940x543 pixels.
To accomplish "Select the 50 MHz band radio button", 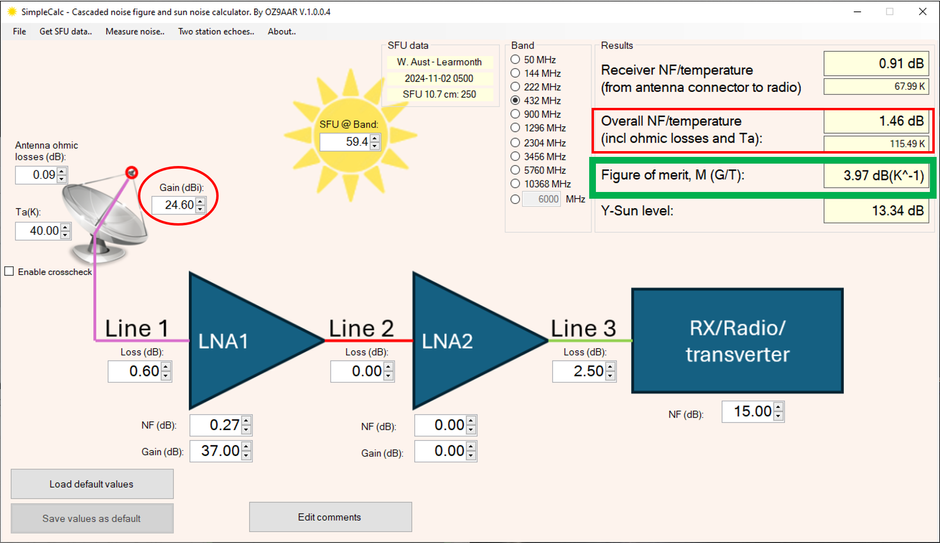I will [515, 59].
